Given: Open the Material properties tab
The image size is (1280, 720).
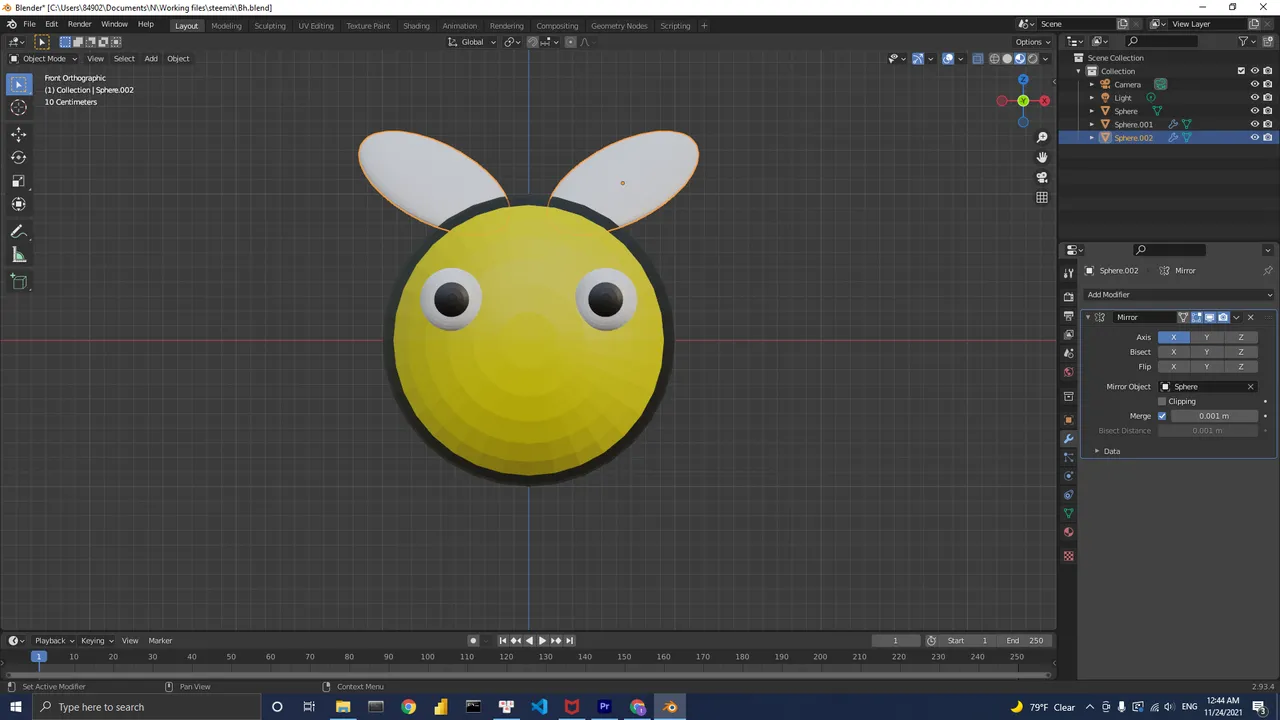Looking at the screenshot, I should click(1068, 532).
